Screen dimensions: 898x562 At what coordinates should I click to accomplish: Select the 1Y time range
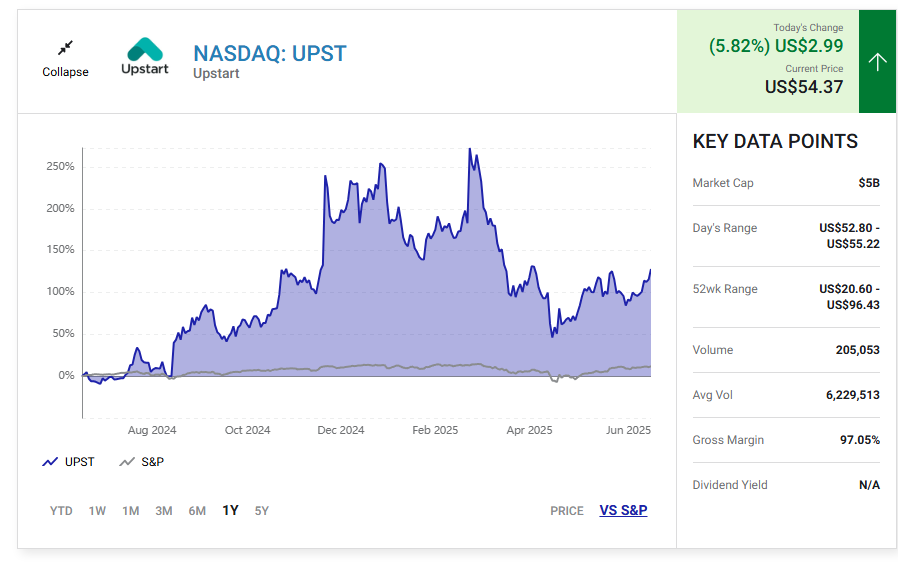(x=230, y=510)
